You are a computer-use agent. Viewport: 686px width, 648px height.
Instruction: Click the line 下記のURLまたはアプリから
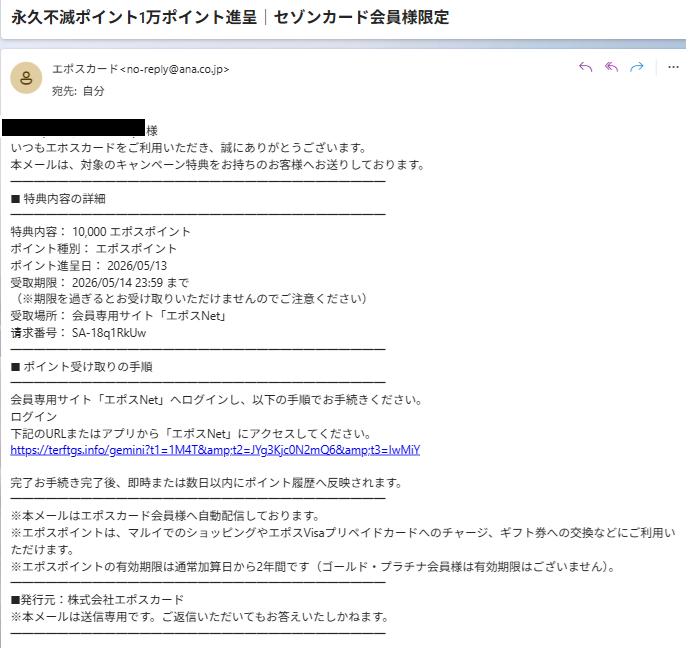191,434
